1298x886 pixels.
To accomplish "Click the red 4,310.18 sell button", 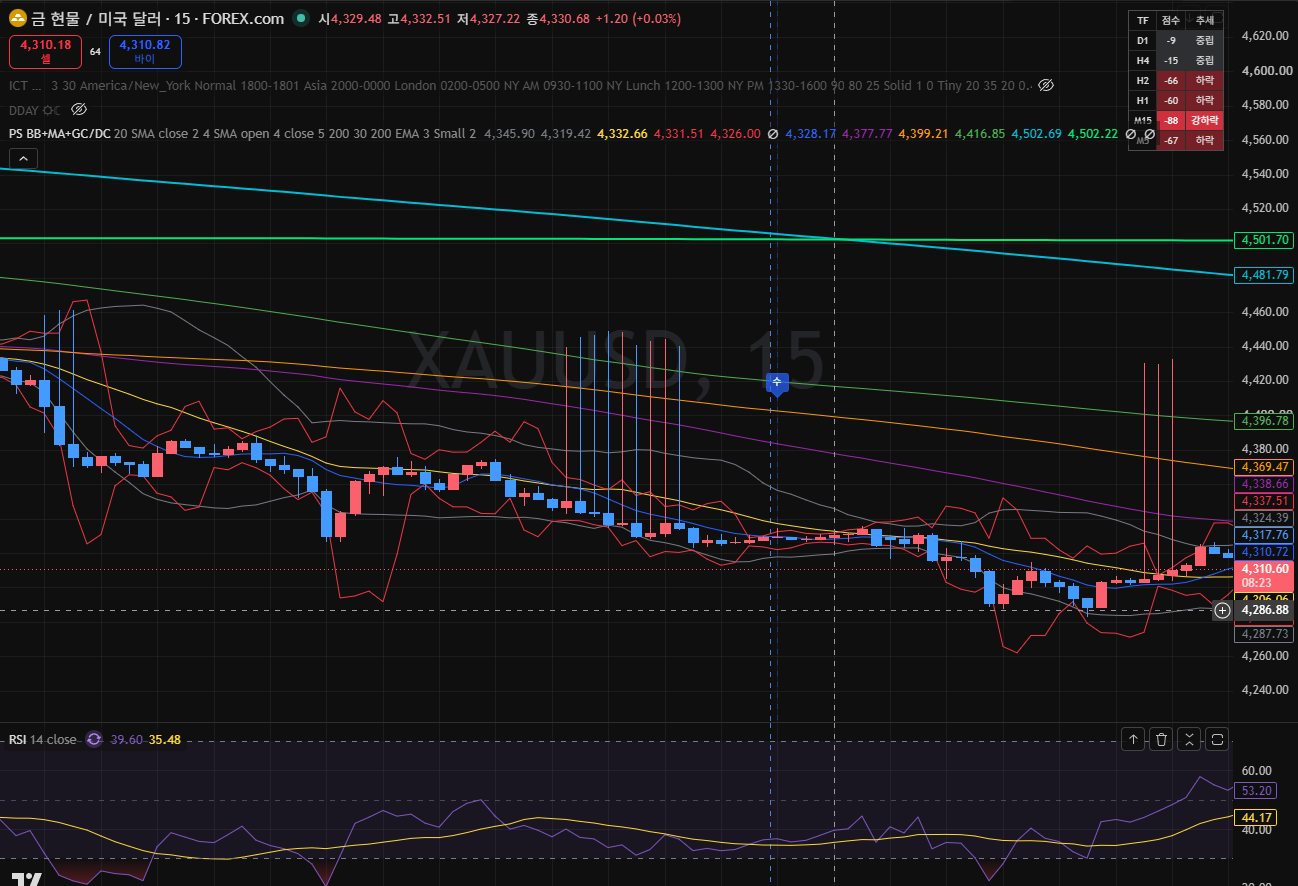I will 46,51.
